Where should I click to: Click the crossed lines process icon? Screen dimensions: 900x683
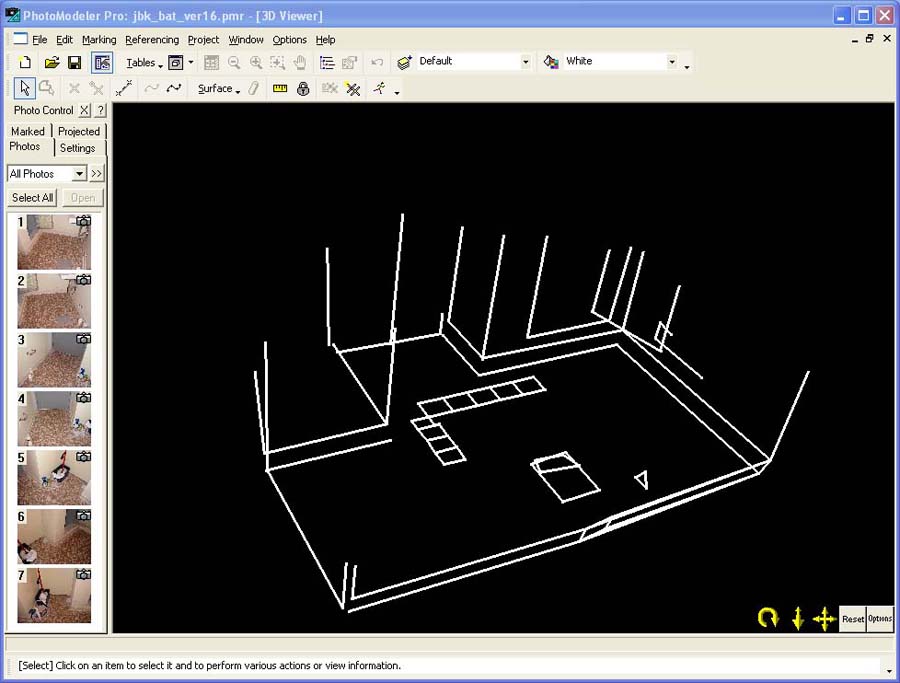tap(353, 88)
